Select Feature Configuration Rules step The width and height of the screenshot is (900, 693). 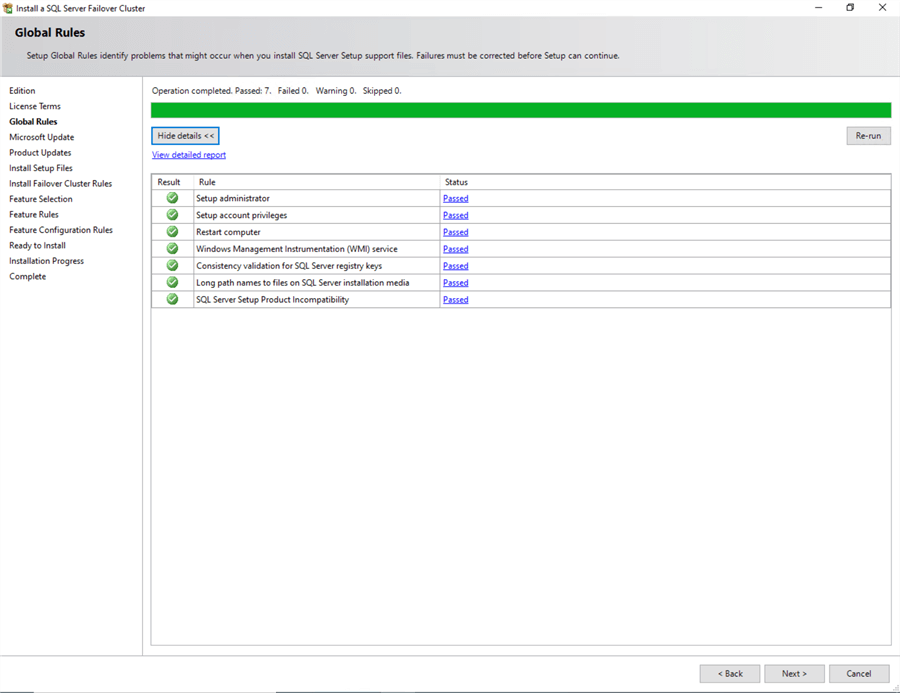[61, 230]
